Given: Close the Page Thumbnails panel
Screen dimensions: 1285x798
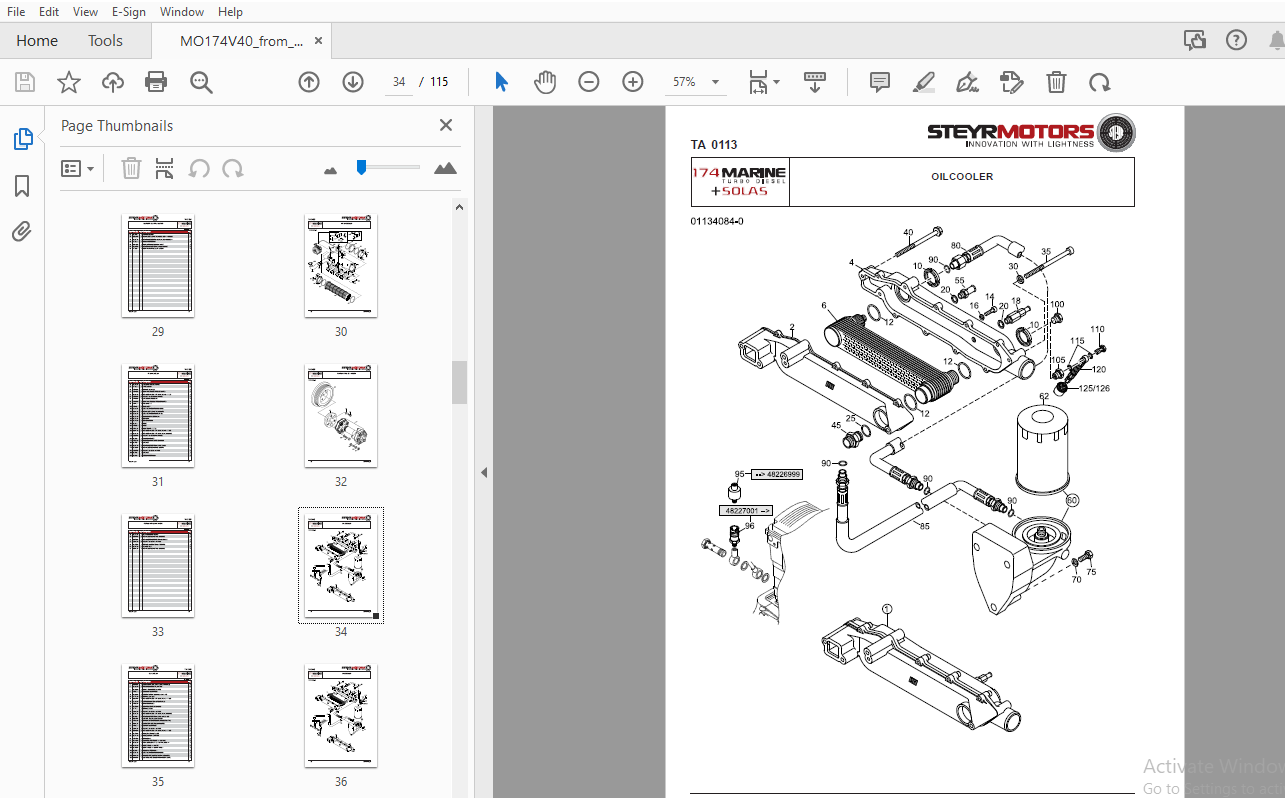Looking at the screenshot, I should pyautogui.click(x=446, y=125).
